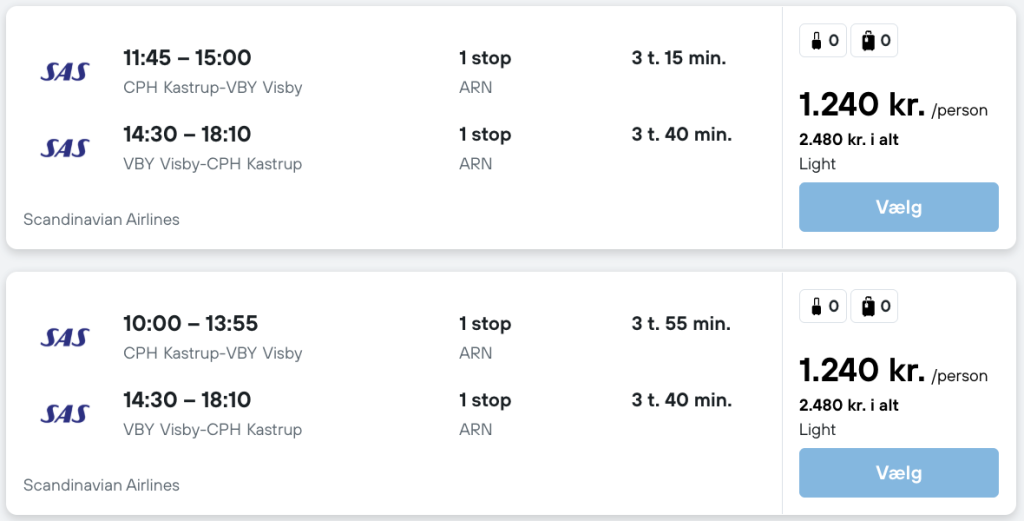Viewport: 1024px width, 521px height.
Task: Click 3 t. 15 min. duration
Action: (x=678, y=58)
